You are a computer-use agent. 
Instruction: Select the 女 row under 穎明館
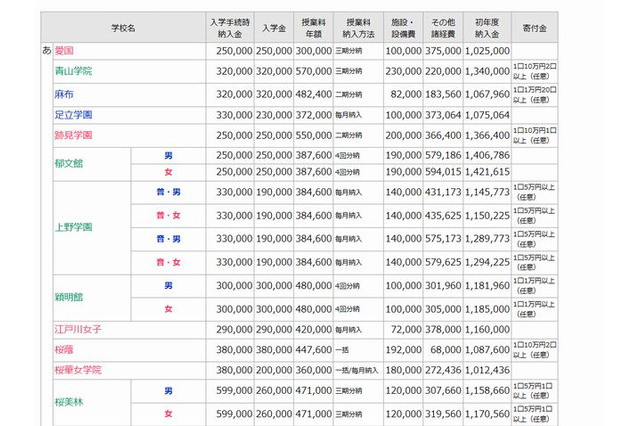tap(168, 309)
